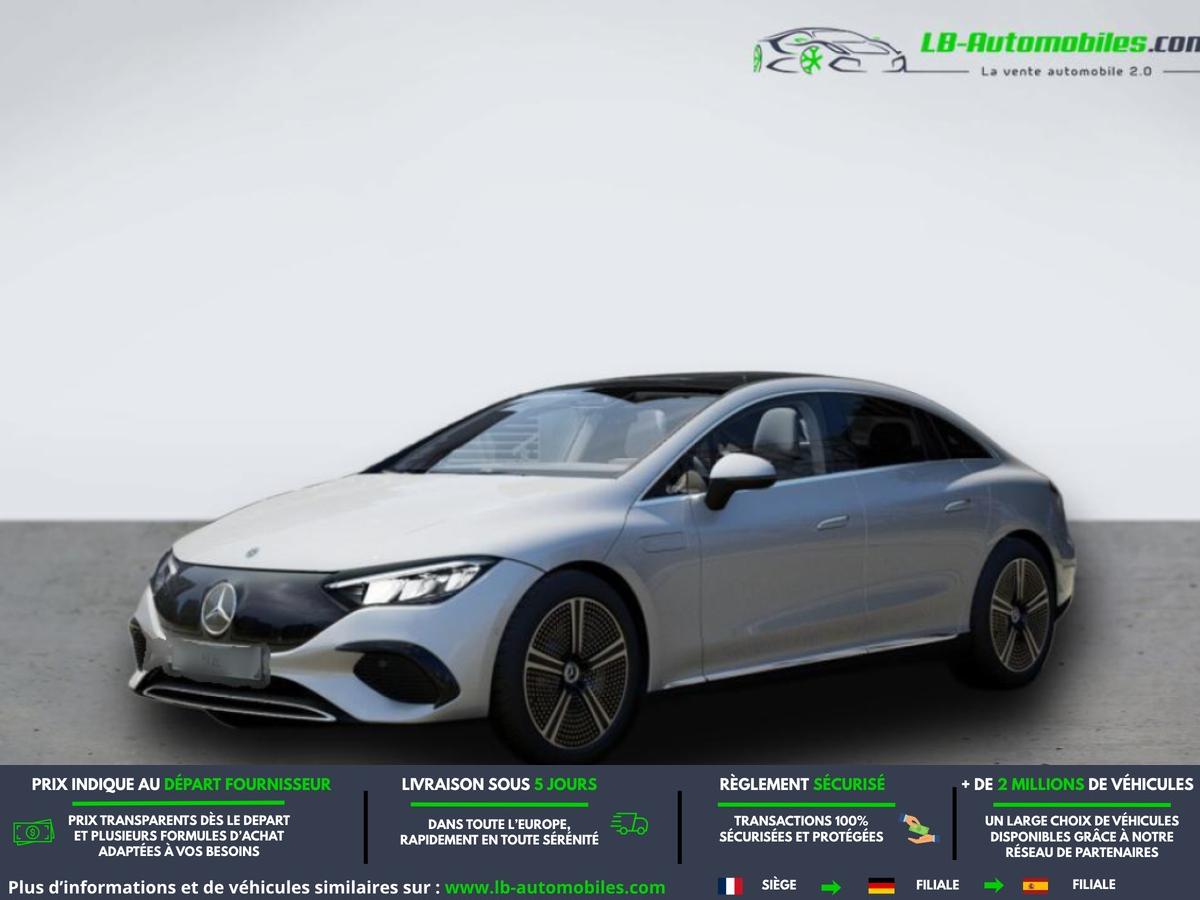Click 'La vente automobile 2.0' tagline
Image resolution: width=1200 pixels, height=900 pixels.
point(1066,71)
